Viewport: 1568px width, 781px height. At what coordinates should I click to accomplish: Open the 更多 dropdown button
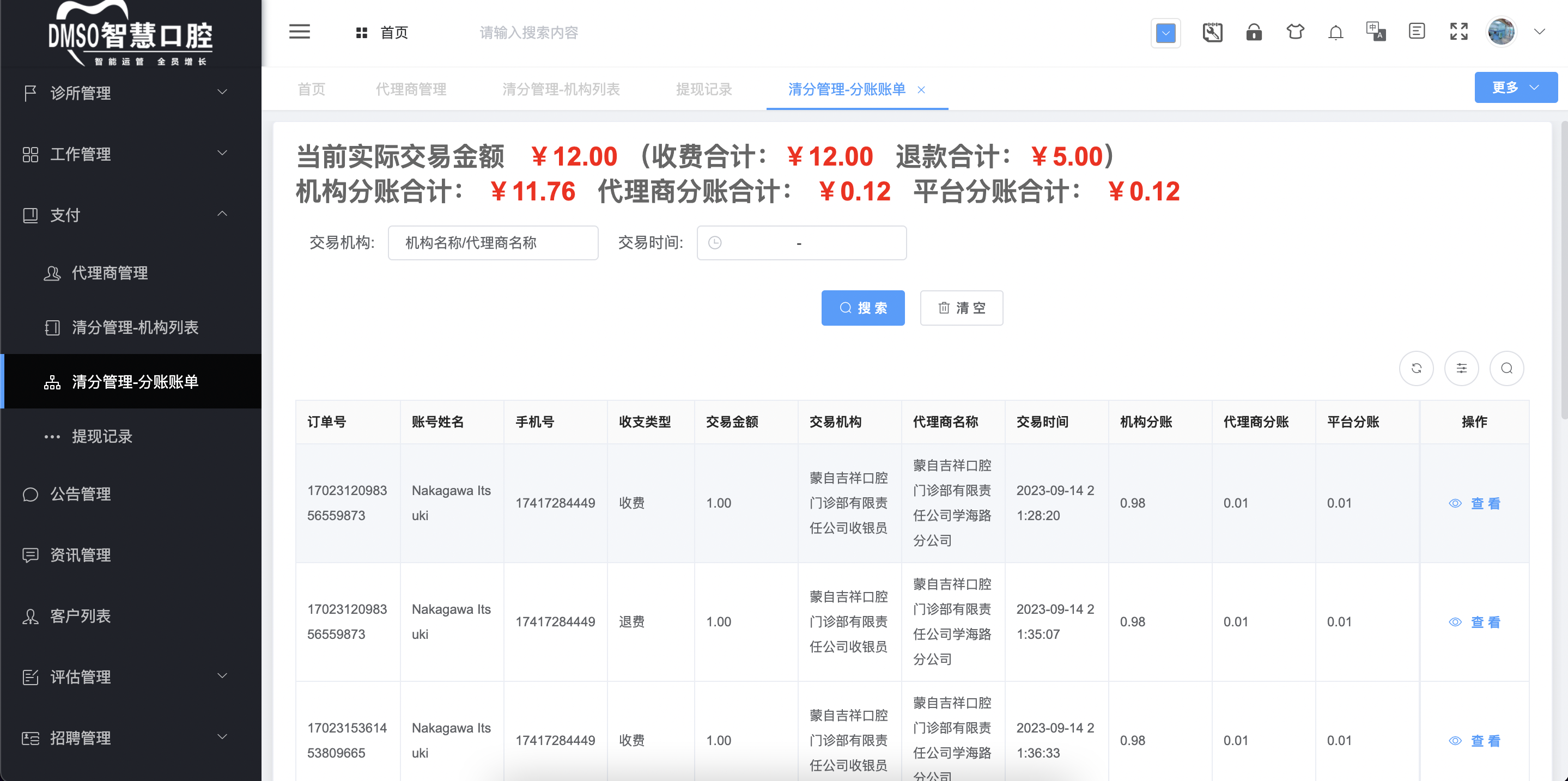coord(1515,88)
